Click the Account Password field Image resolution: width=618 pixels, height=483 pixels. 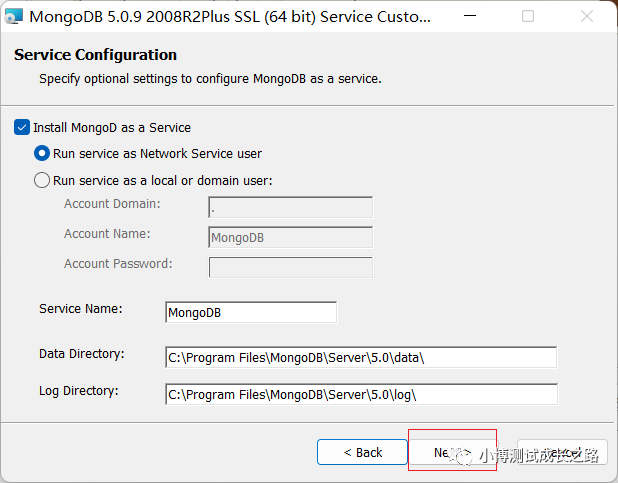pyautogui.click(x=290, y=267)
